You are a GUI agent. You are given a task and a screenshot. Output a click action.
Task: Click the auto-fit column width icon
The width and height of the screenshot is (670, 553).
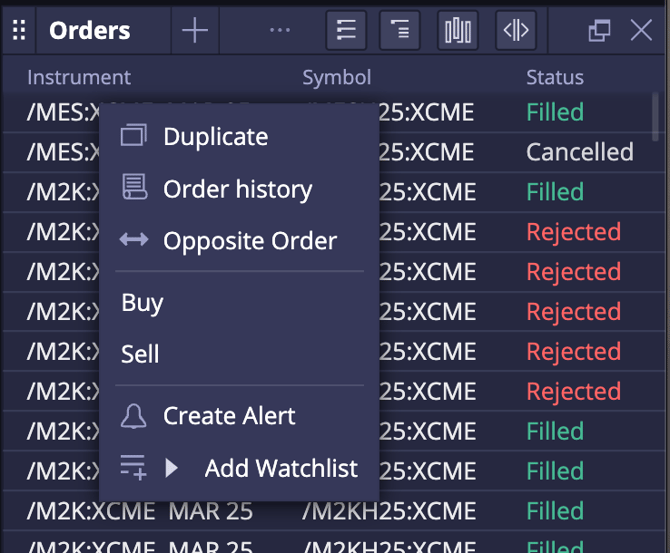pos(516,30)
